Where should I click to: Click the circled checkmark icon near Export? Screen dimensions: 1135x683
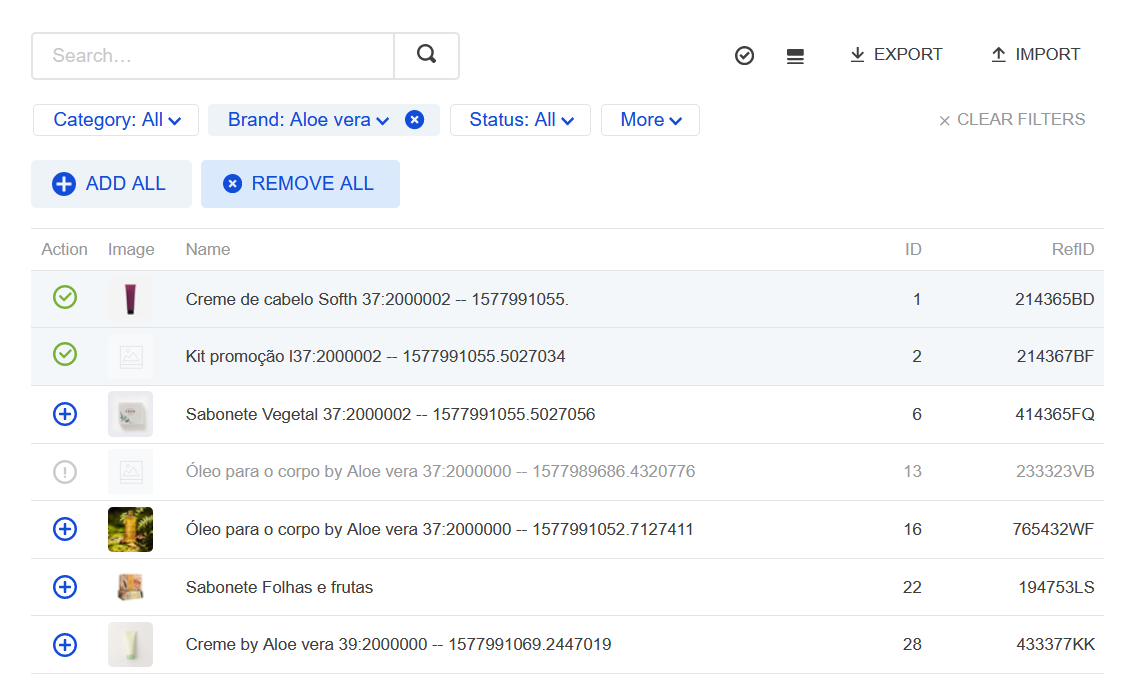[744, 55]
